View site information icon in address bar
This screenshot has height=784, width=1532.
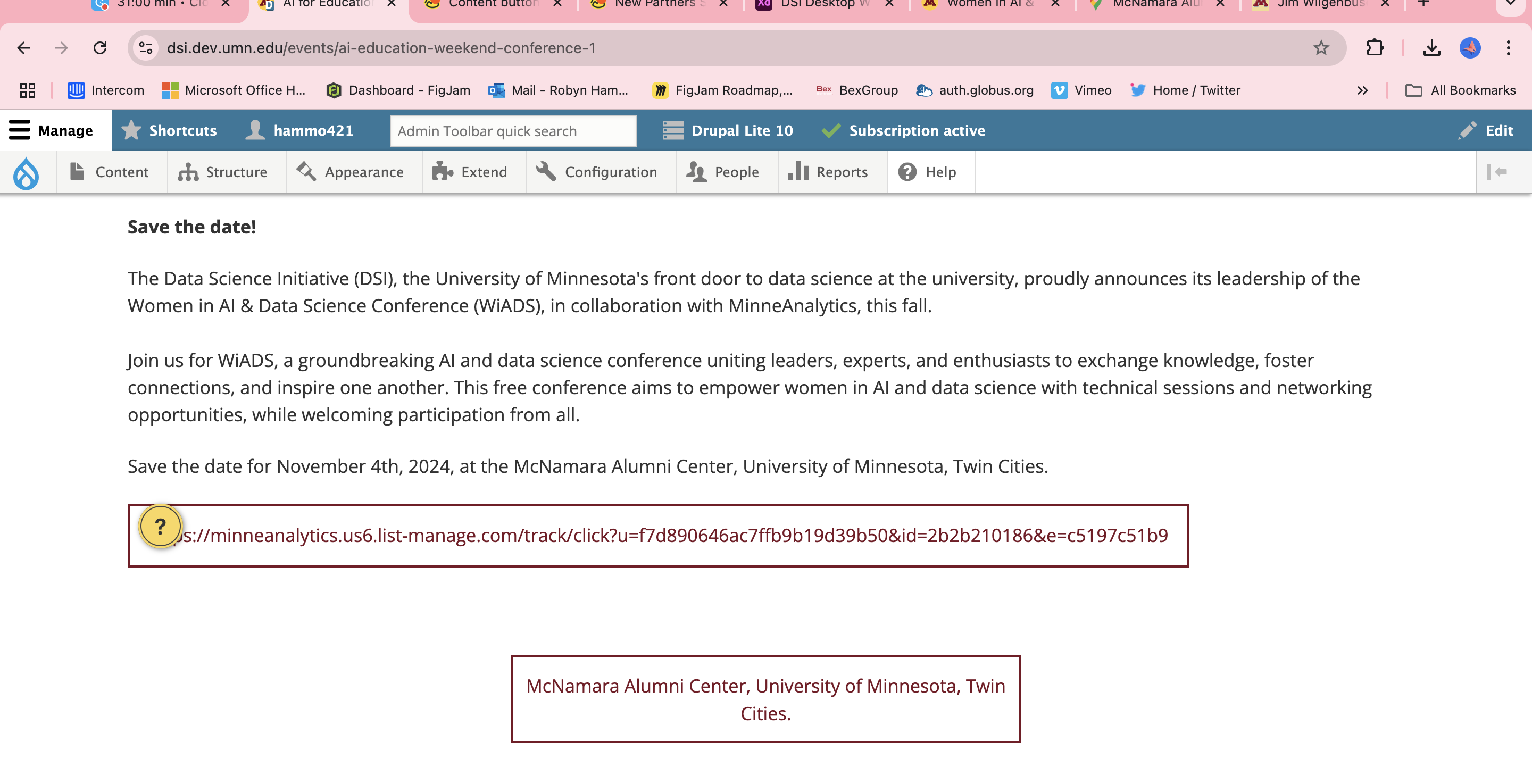[x=146, y=47]
